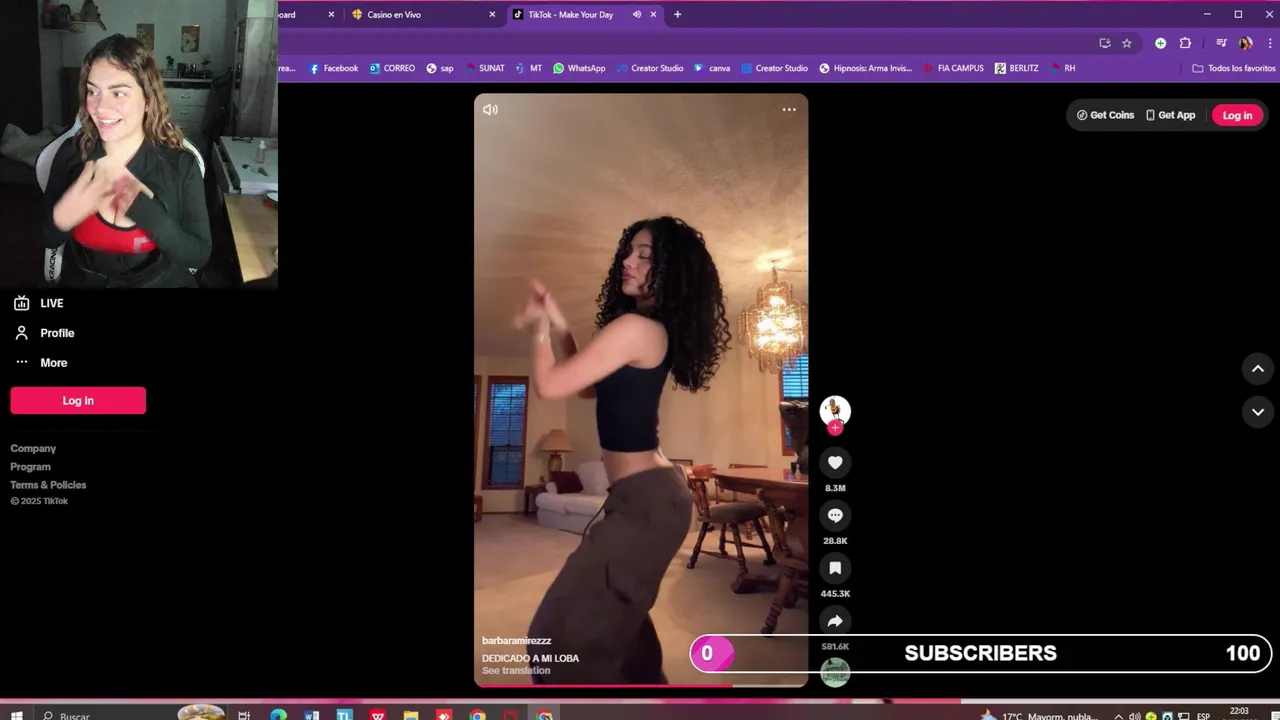Bookmark this page with the star icon
1280x720 pixels.
pyautogui.click(x=1127, y=43)
